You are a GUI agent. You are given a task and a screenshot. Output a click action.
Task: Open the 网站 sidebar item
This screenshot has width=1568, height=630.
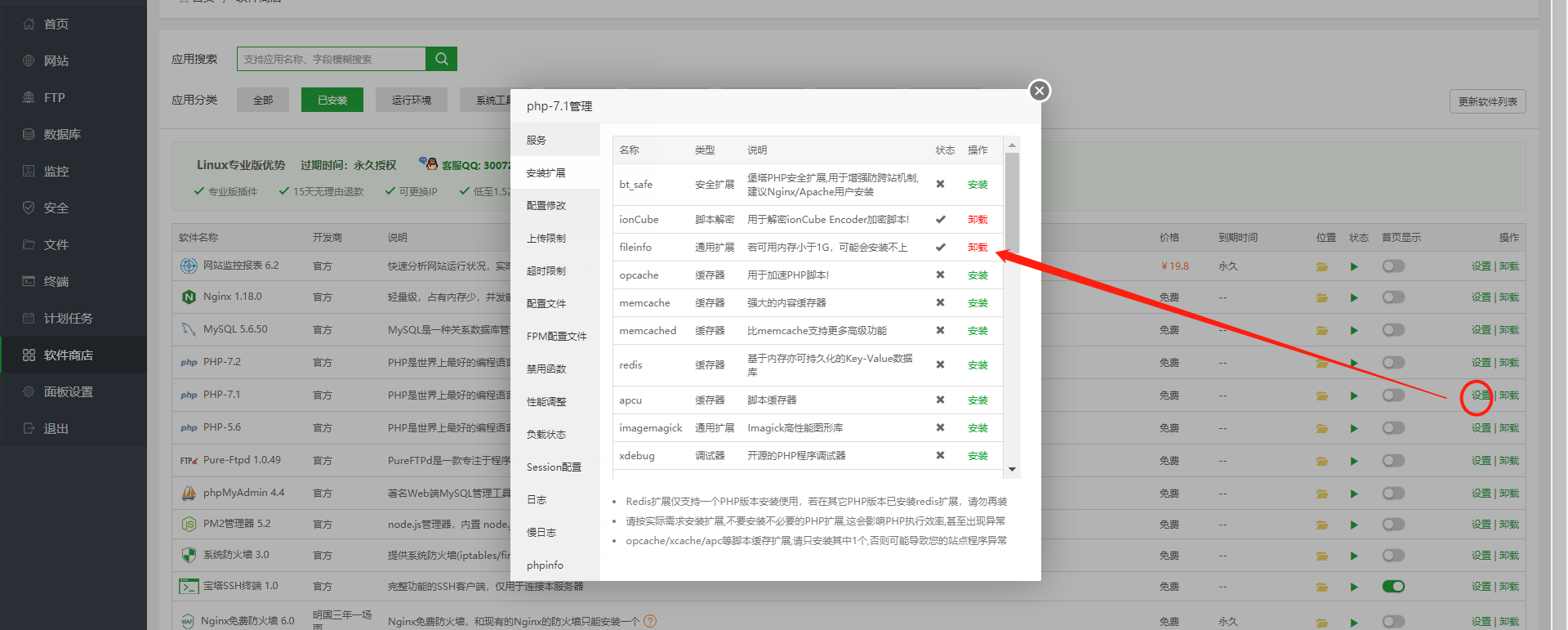pos(56,61)
